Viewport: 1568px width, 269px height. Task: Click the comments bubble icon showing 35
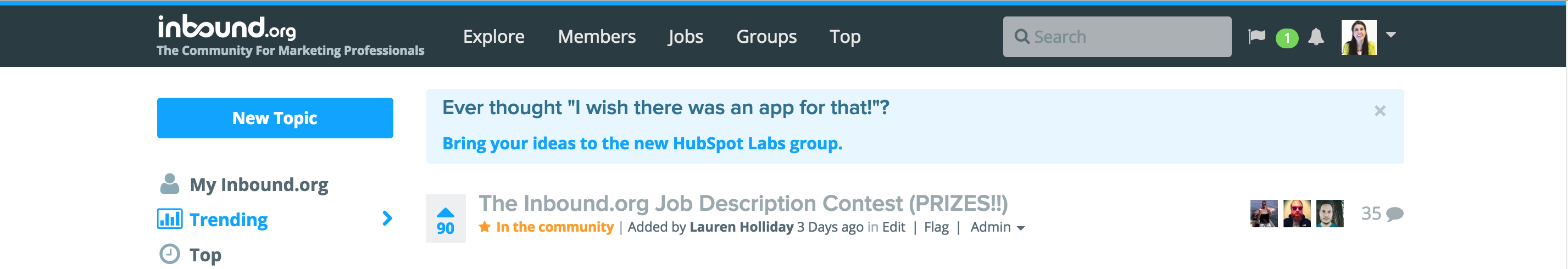(1394, 214)
